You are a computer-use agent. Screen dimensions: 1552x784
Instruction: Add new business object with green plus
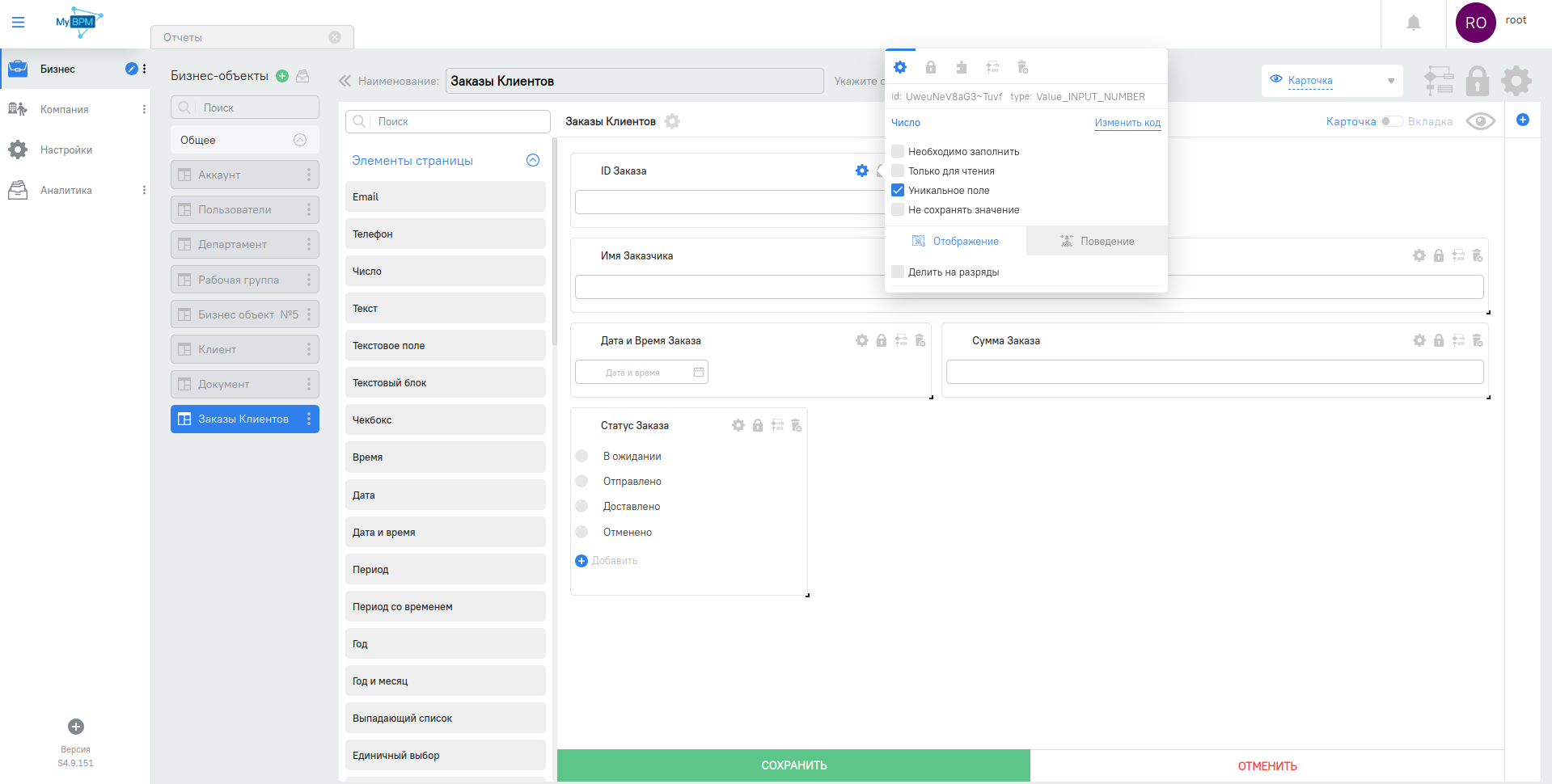(x=282, y=76)
